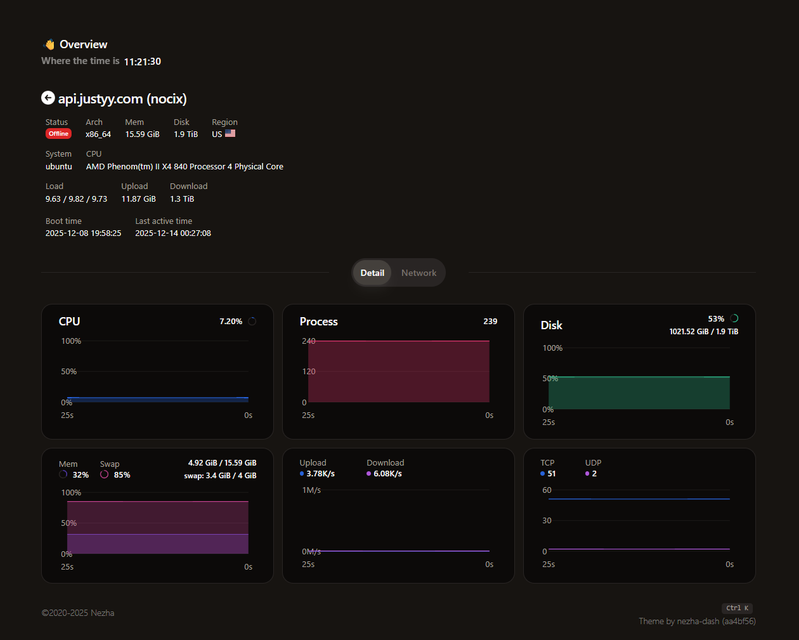This screenshot has width=799, height=640.
Task: Click the purple UDP legend dot
Action: [x=587, y=474]
